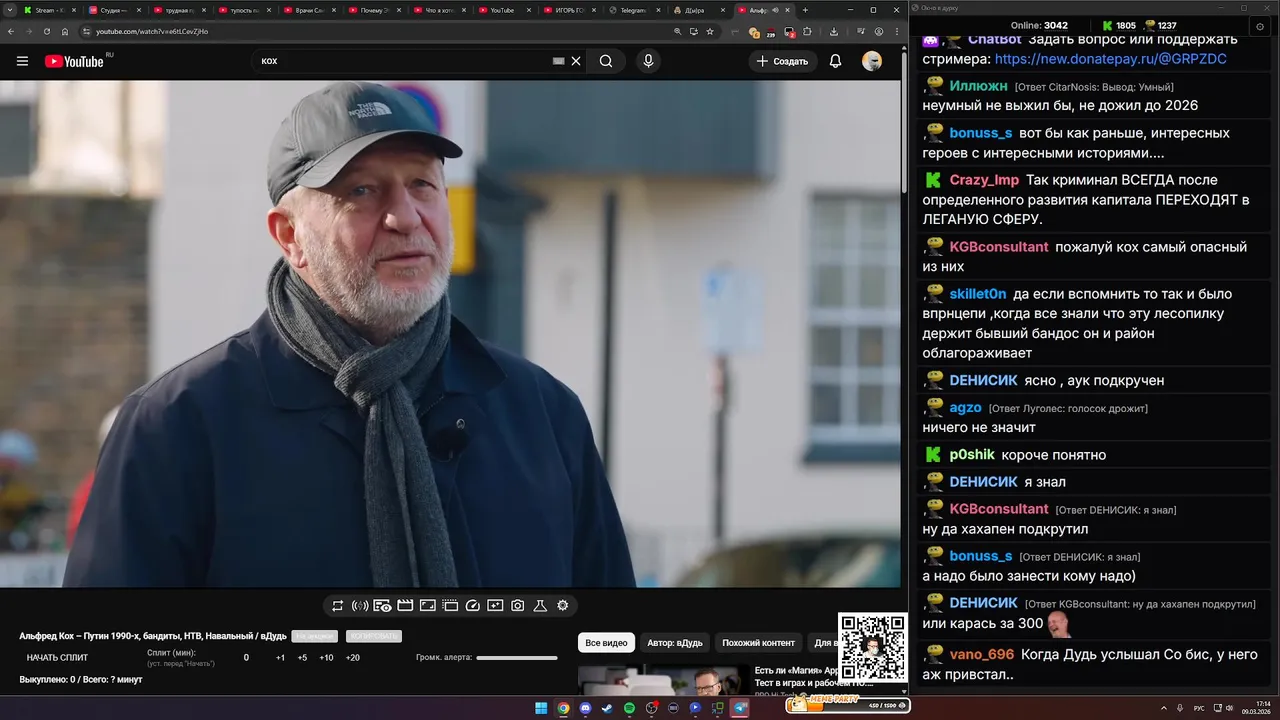Open a new browser tab

pyautogui.click(x=805, y=10)
